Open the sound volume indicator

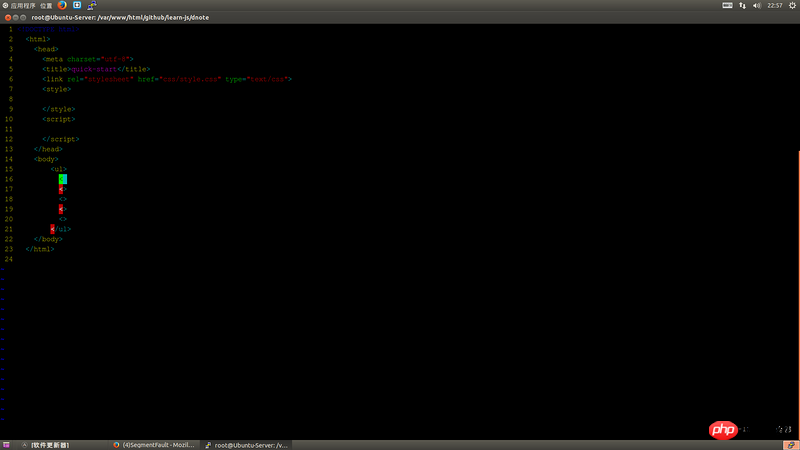coord(757,5)
